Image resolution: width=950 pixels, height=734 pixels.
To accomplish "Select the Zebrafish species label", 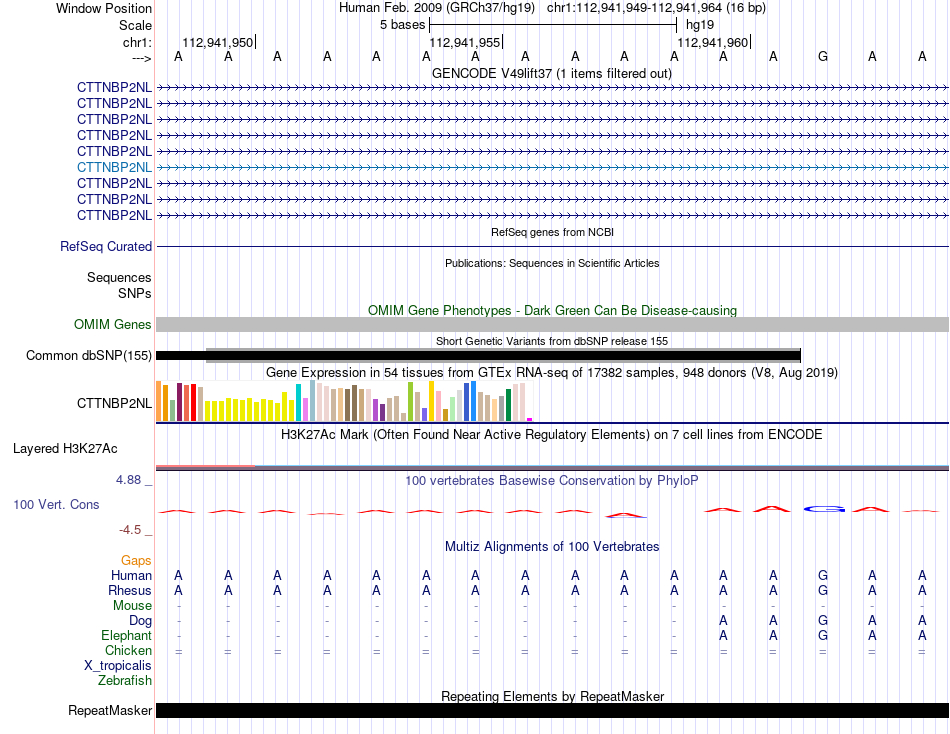I will click(x=125, y=680).
